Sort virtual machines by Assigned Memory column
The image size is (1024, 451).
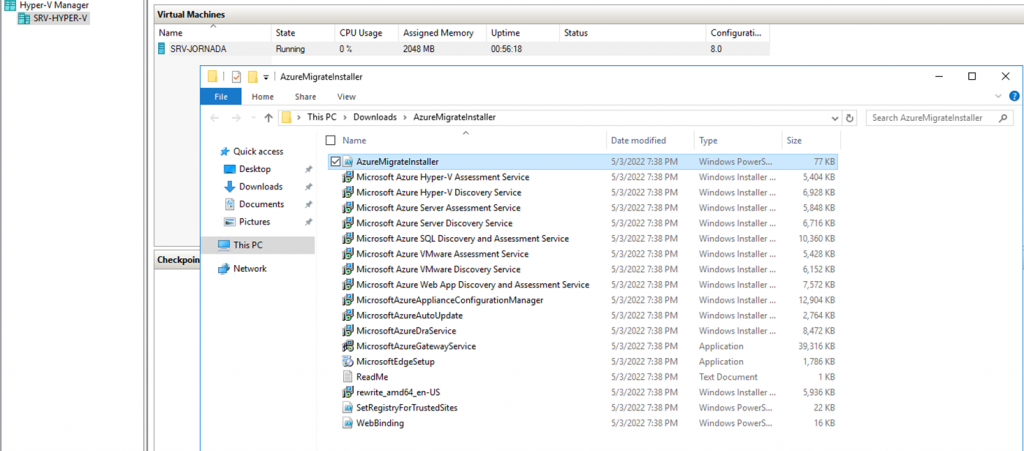(440, 33)
